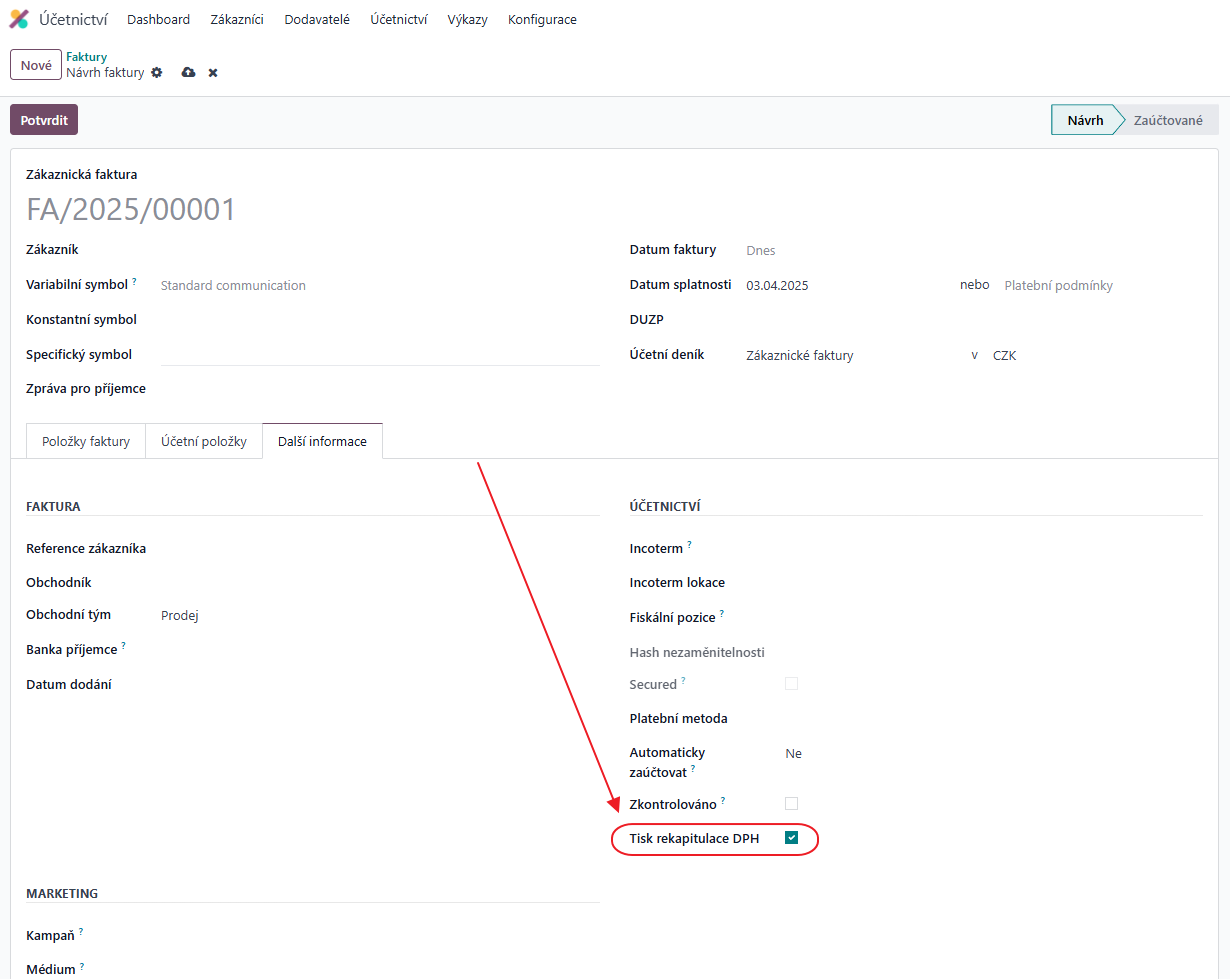Discard changes with the X icon
This screenshot has height=979, width=1230.
pyautogui.click(x=213, y=73)
